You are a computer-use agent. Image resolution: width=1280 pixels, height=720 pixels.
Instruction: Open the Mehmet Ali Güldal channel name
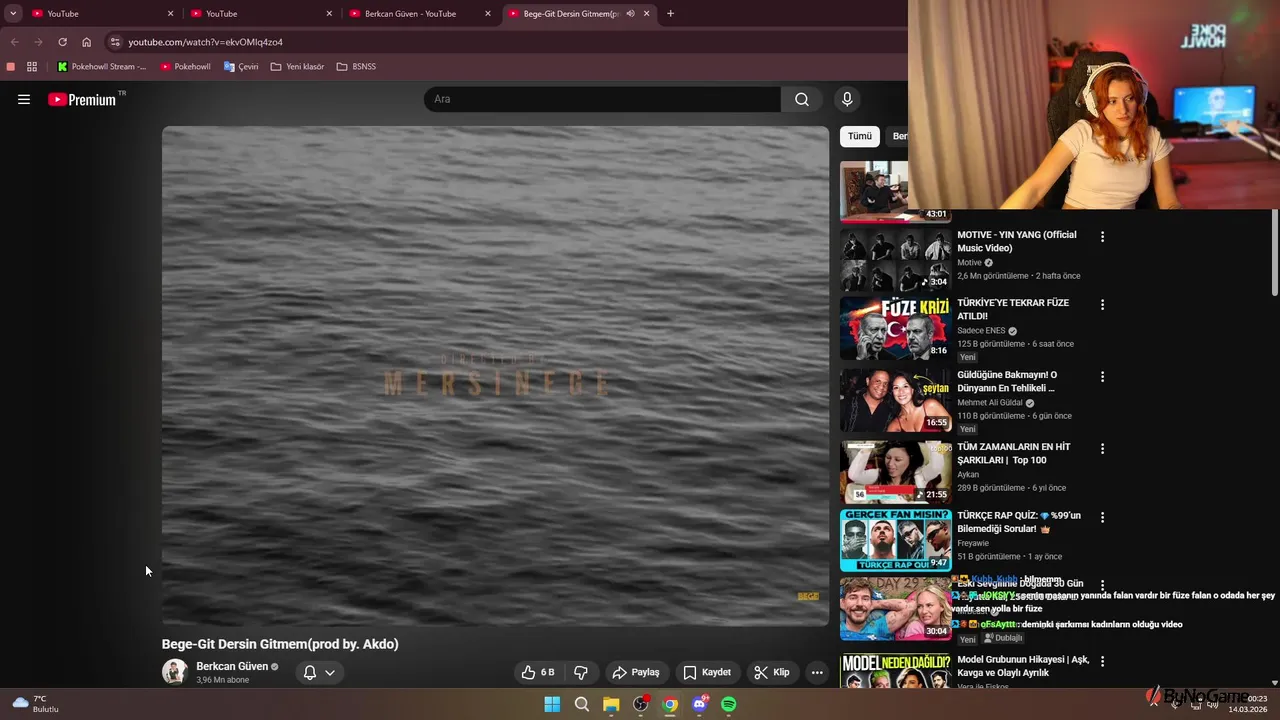(x=990, y=403)
